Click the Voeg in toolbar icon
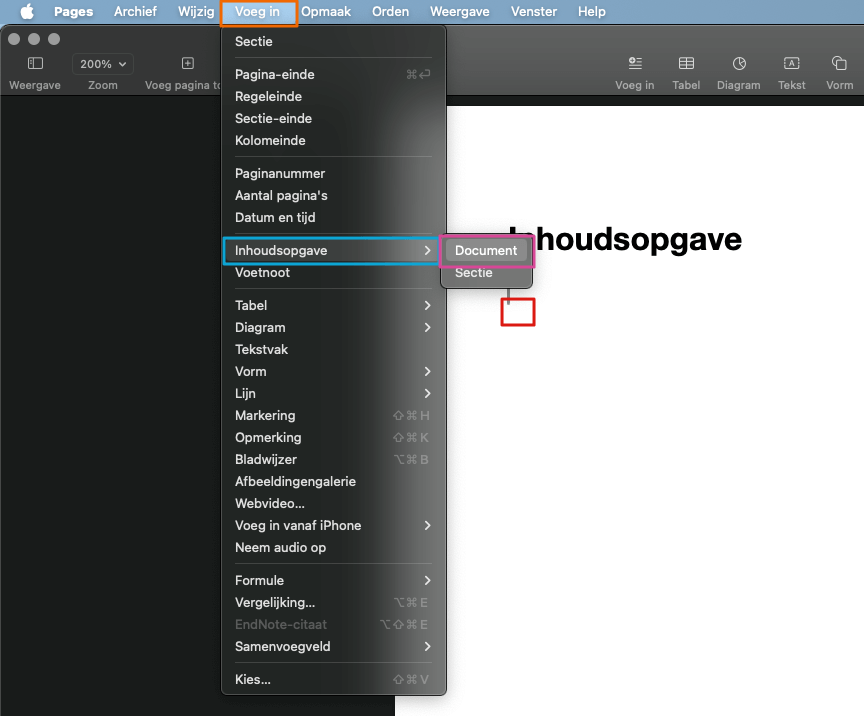864x716 pixels. point(635,63)
